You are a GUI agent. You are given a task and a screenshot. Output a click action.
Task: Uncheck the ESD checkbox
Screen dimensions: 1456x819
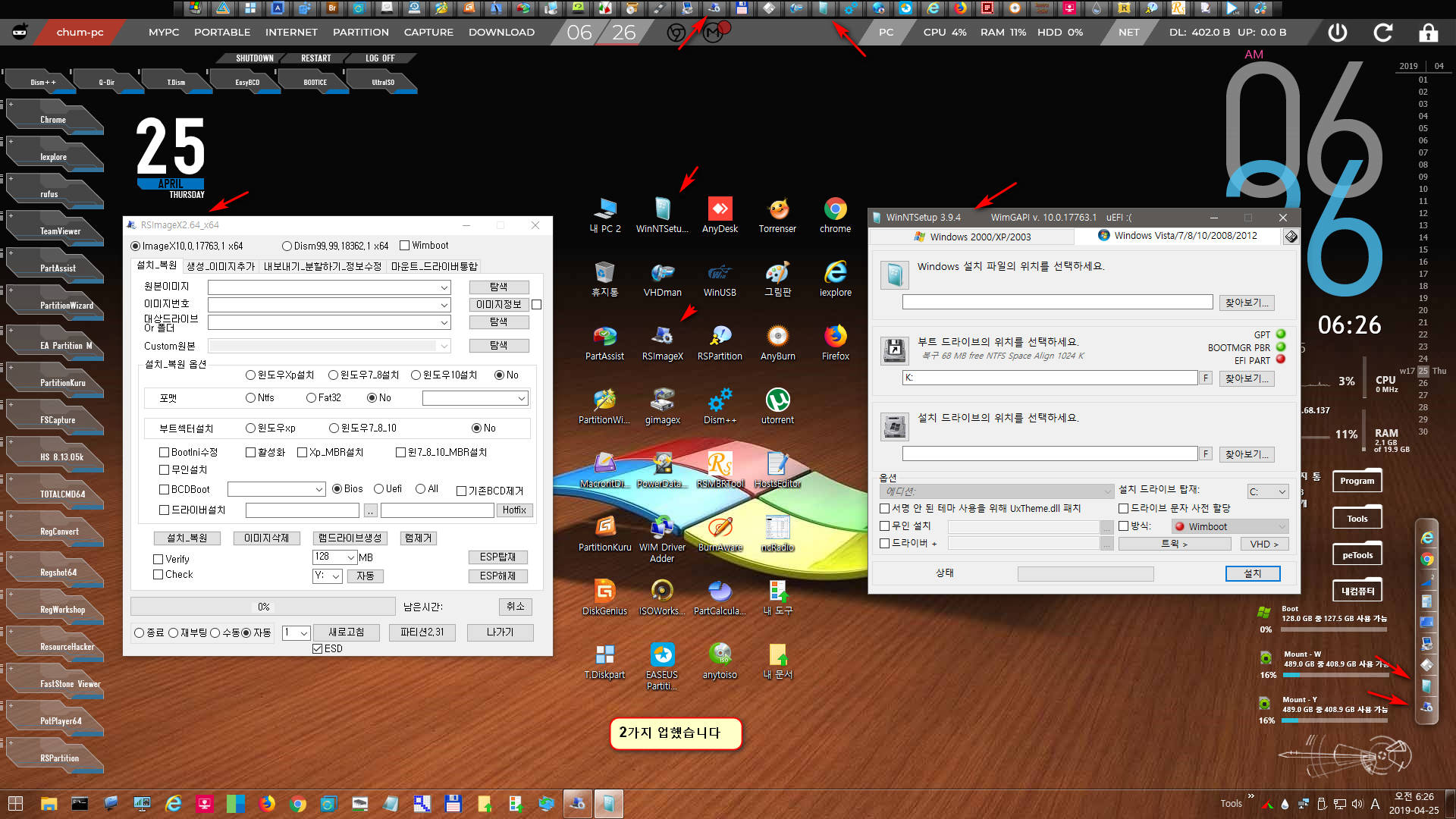pyautogui.click(x=318, y=648)
